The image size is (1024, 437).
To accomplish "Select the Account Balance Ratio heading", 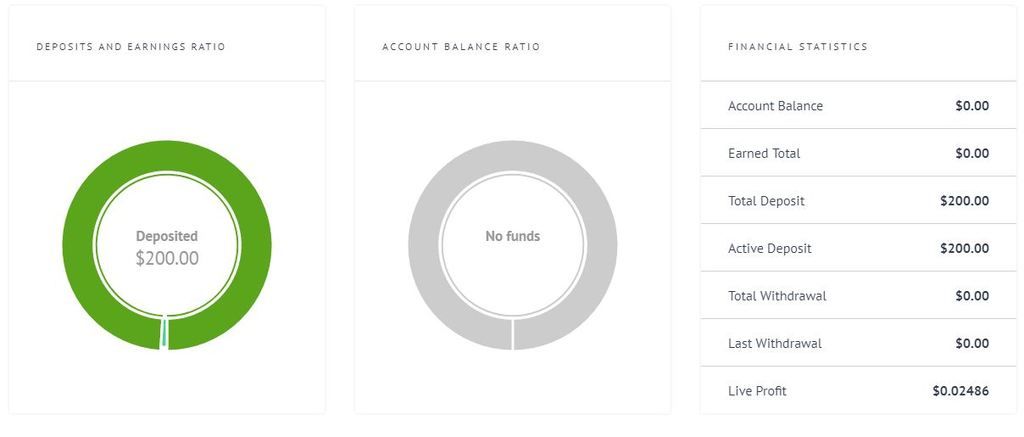I will (x=461, y=47).
